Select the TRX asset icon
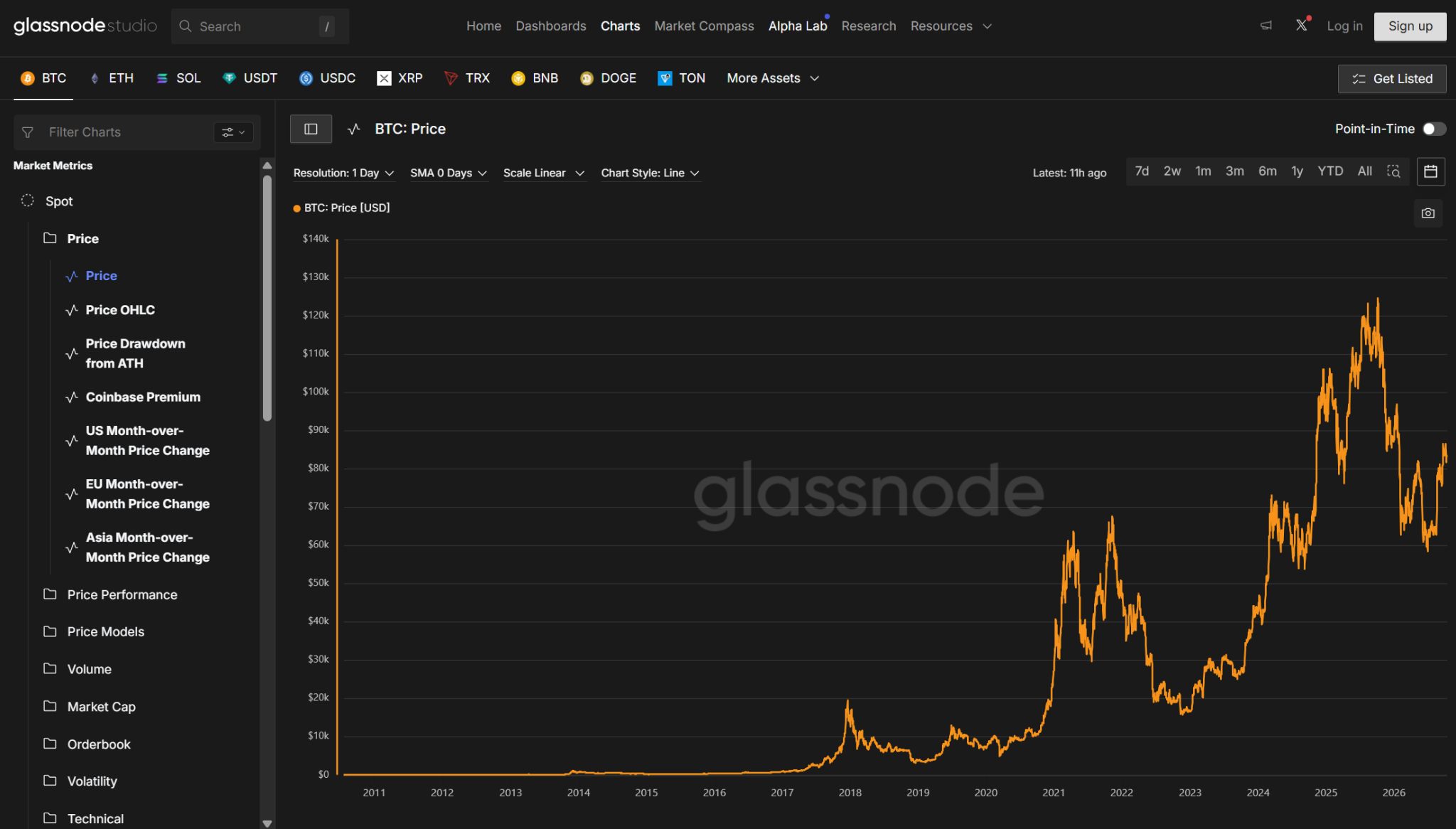The image size is (1456, 829). tap(451, 78)
